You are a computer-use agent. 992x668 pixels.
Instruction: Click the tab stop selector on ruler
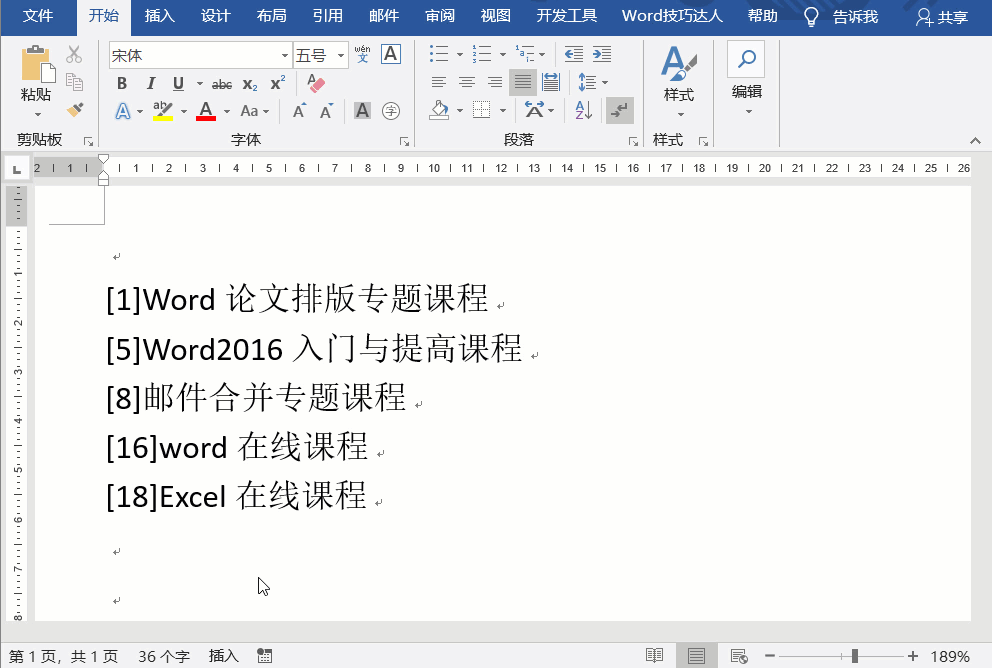coord(16,168)
